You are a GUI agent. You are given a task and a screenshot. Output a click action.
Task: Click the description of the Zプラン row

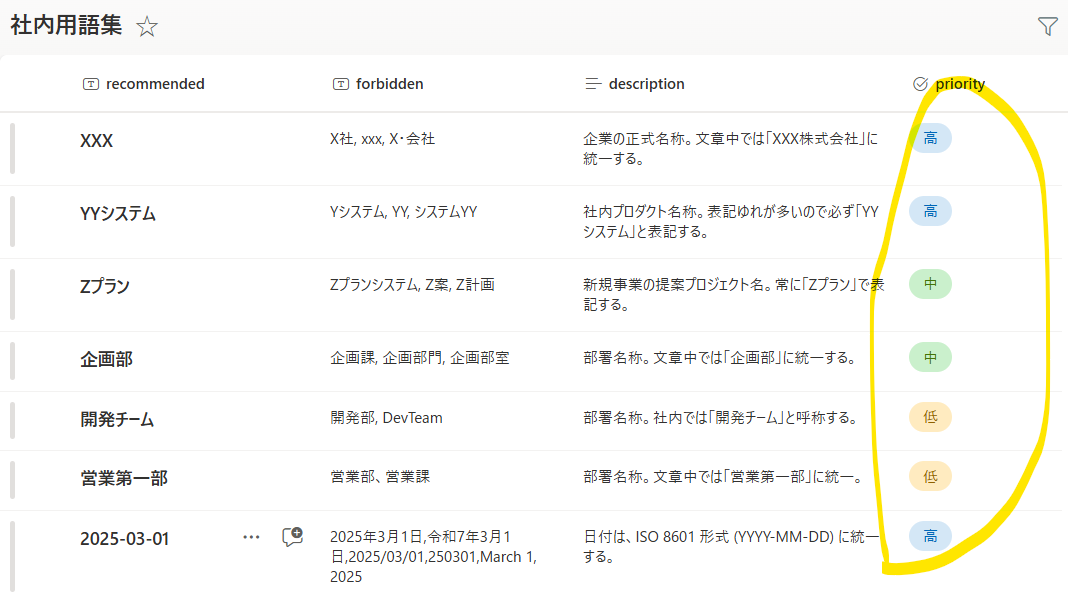pos(734,294)
